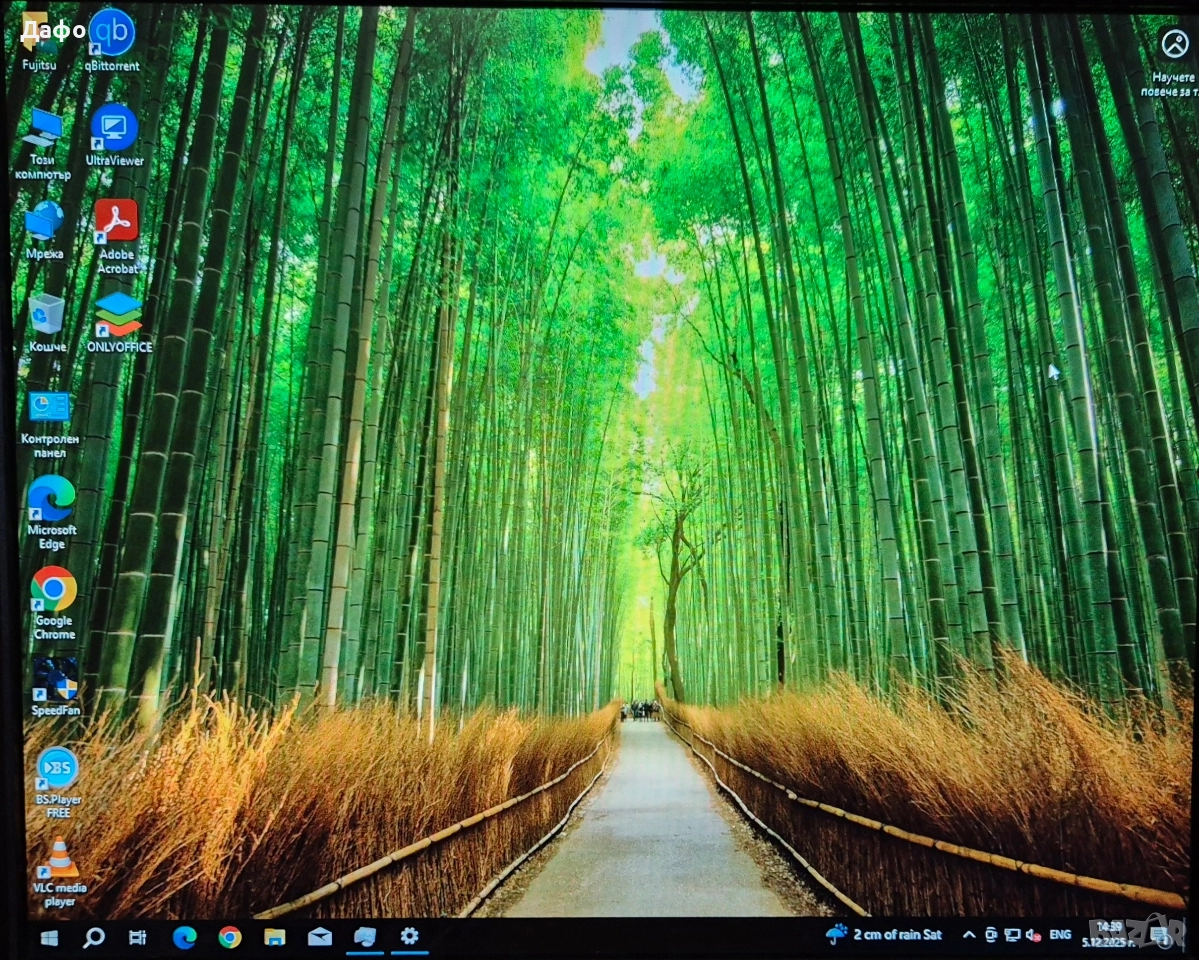
Task: Open Task View in the taskbar
Action: [x=138, y=937]
